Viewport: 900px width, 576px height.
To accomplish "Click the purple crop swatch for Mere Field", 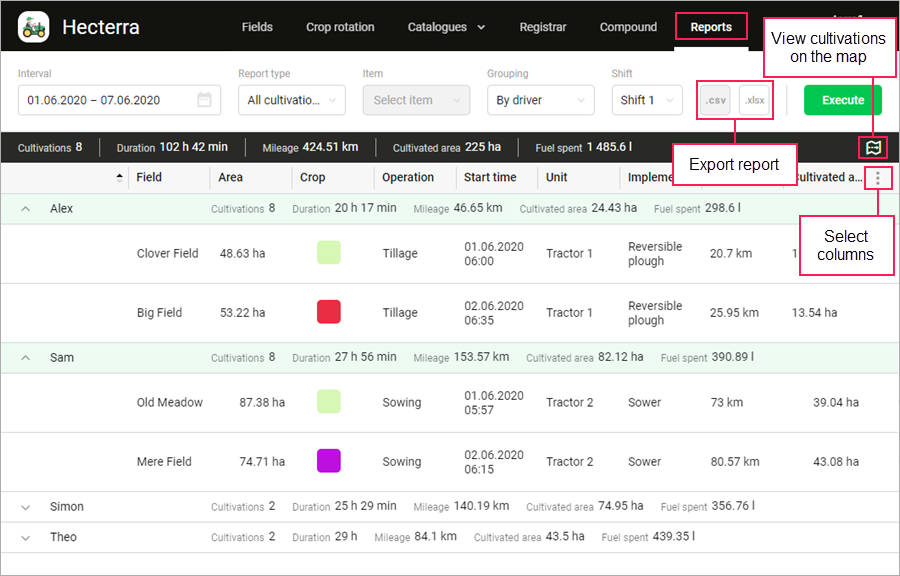I will (328, 461).
